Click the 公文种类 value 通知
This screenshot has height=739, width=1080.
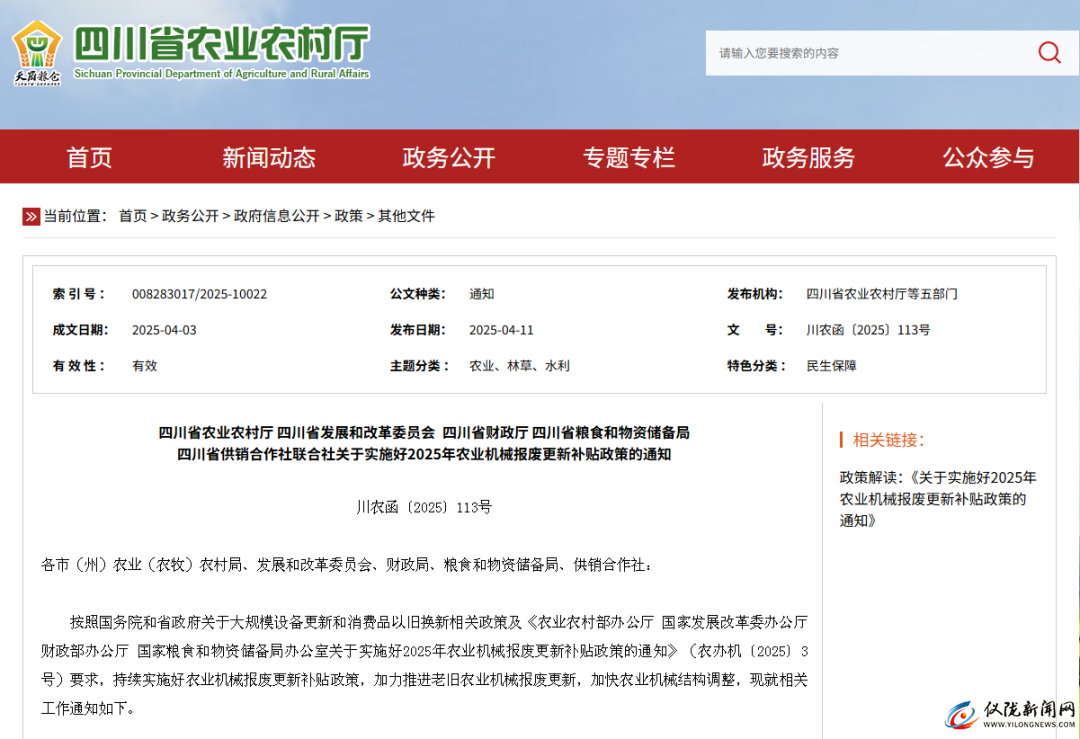tap(481, 294)
